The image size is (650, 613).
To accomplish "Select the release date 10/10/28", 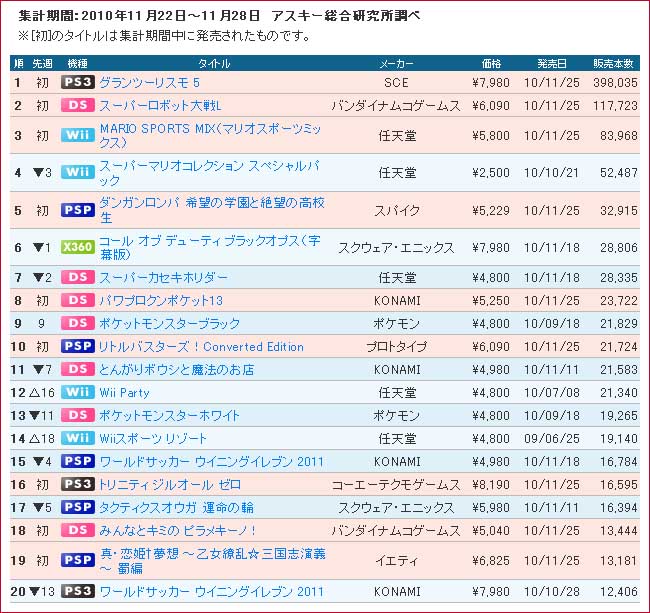I will tap(552, 591).
